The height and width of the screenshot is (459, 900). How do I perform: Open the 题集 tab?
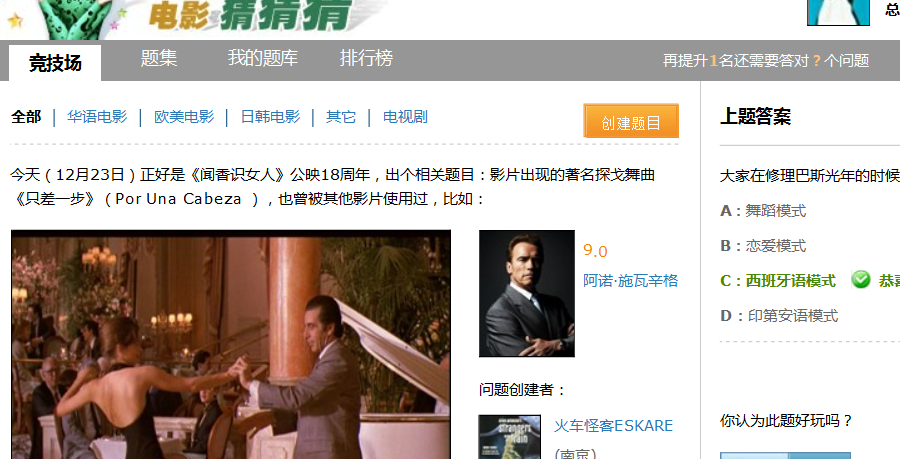159,58
